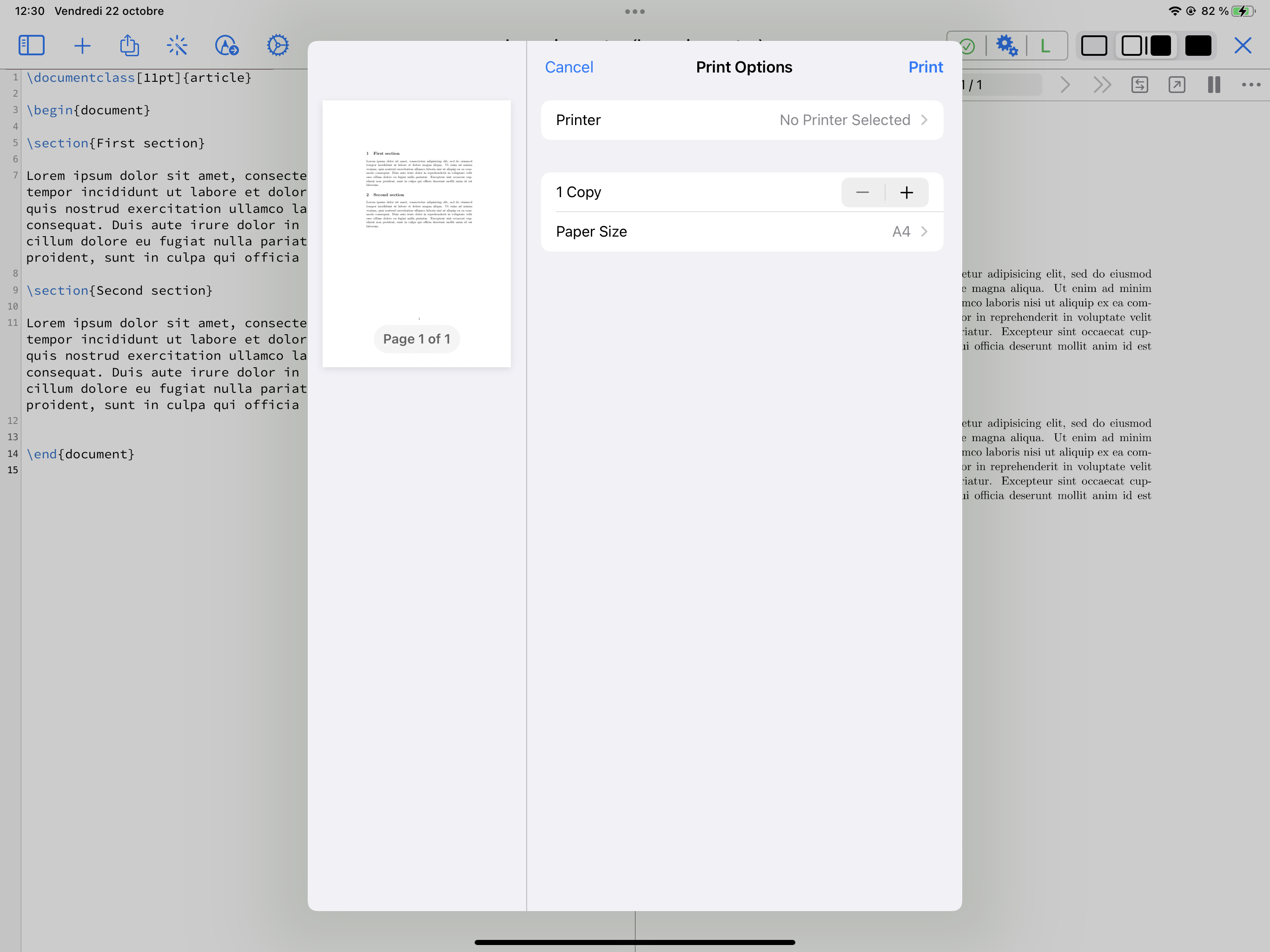Viewport: 1270px width, 952px height.
Task: Tap the battery status indicator
Action: [x=1243, y=11]
